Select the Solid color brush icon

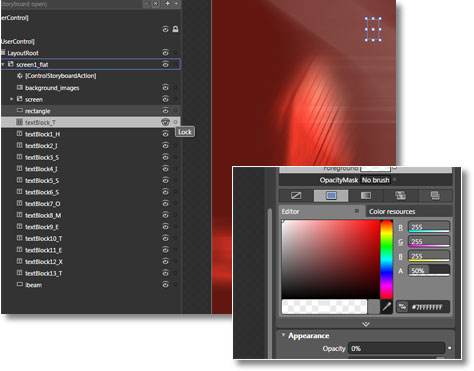click(x=331, y=196)
